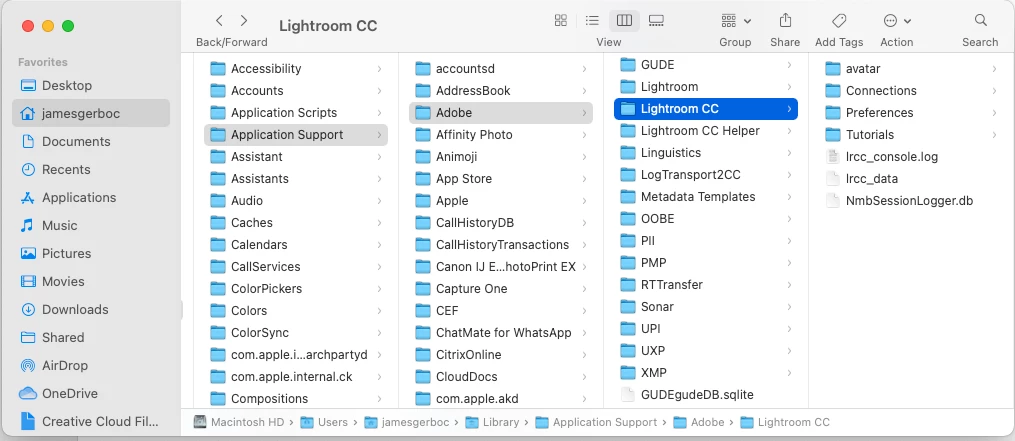The width and height of the screenshot is (1015, 441).
Task: Expand the Accessibility folder chevron
Action: [379, 69]
